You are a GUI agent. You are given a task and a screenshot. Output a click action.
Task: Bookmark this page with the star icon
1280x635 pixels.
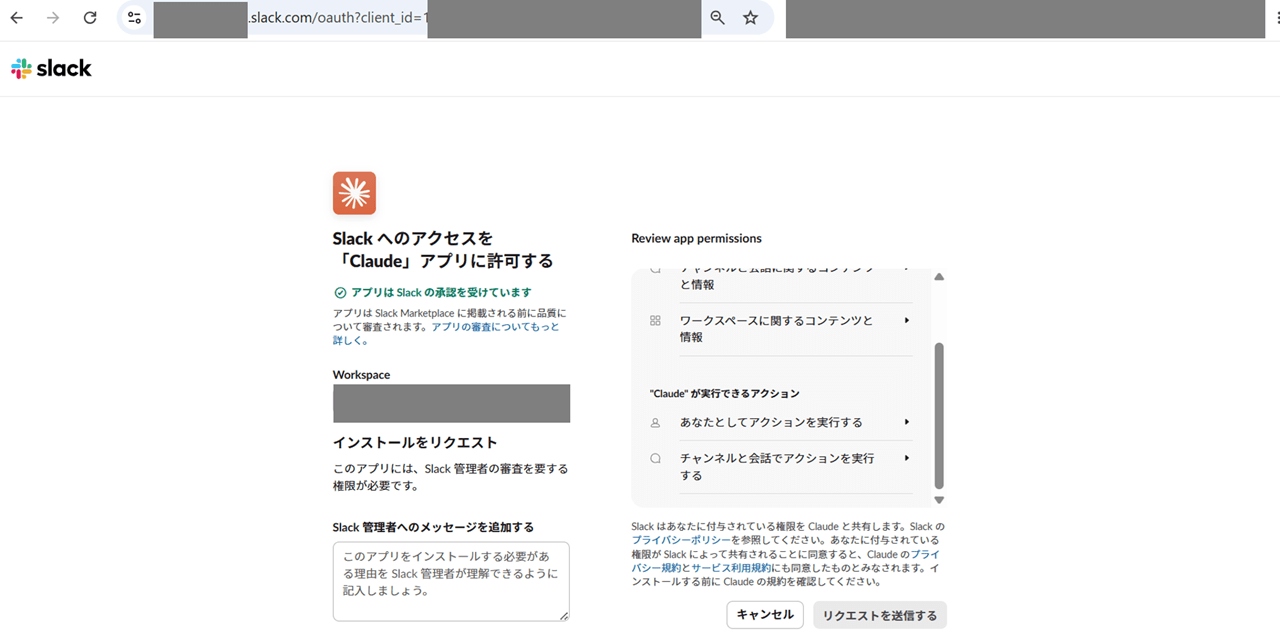[x=750, y=18]
